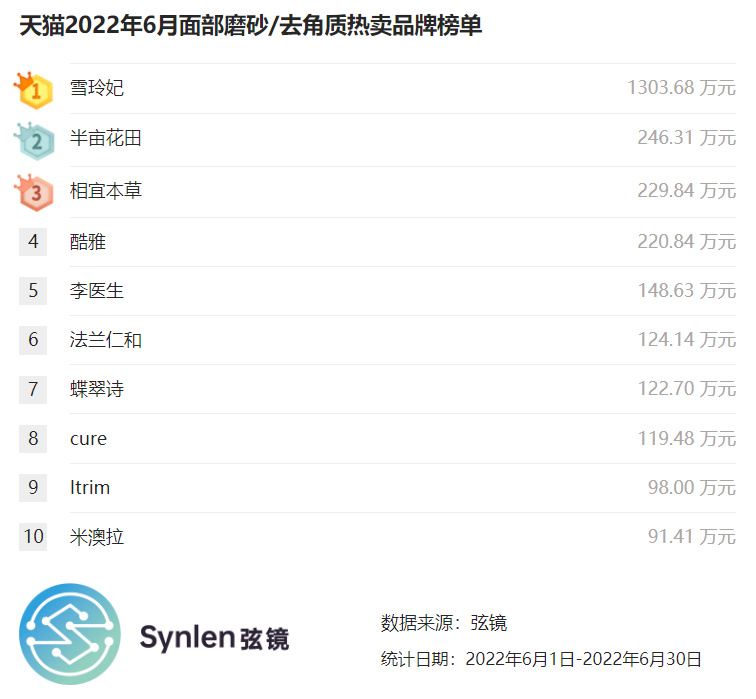
Task: Click the Synlen 弦镜 wordmark
Action: (x=215, y=638)
